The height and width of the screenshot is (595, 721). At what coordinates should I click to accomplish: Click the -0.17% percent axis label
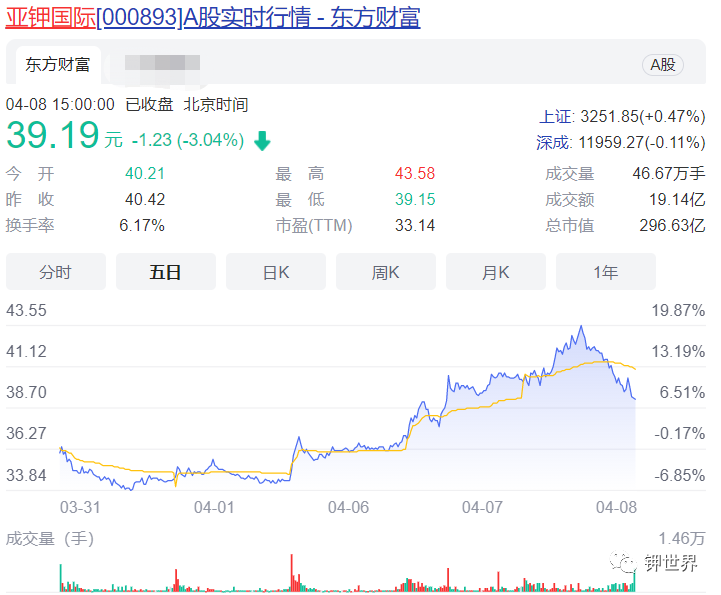coord(680,434)
